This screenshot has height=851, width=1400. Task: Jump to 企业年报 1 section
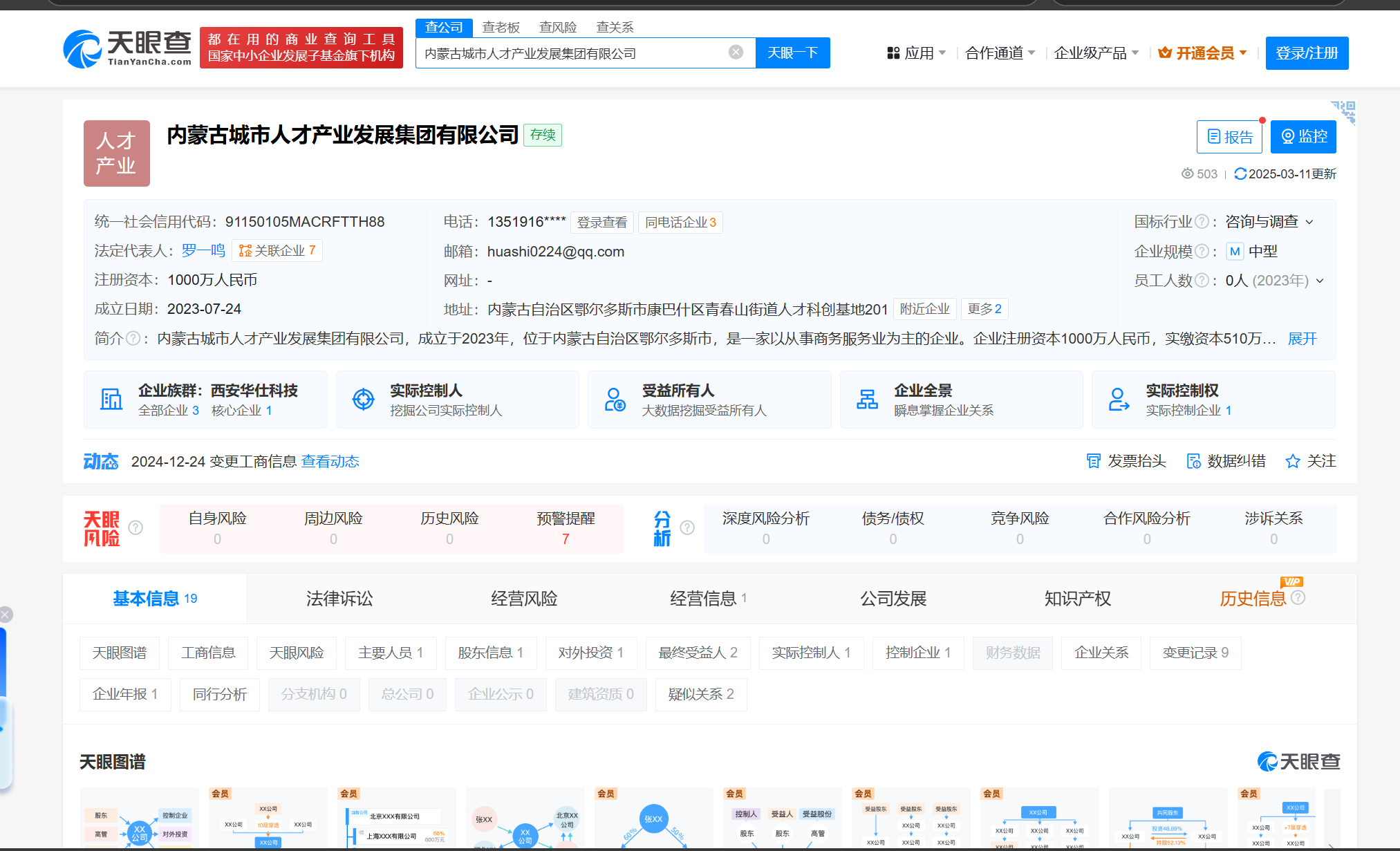[125, 695]
